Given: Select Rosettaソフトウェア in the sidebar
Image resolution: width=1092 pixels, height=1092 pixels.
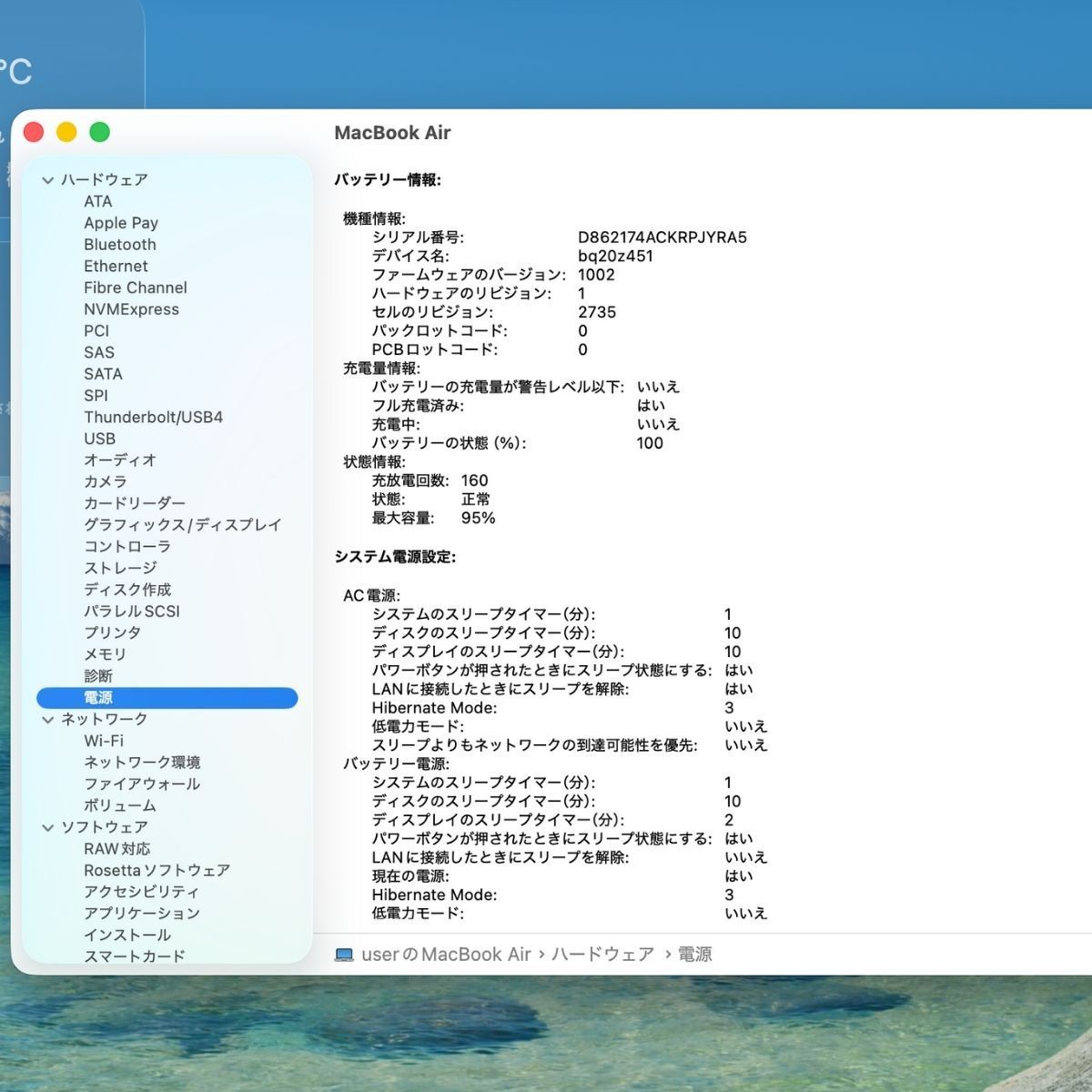Looking at the screenshot, I should pyautogui.click(x=157, y=870).
